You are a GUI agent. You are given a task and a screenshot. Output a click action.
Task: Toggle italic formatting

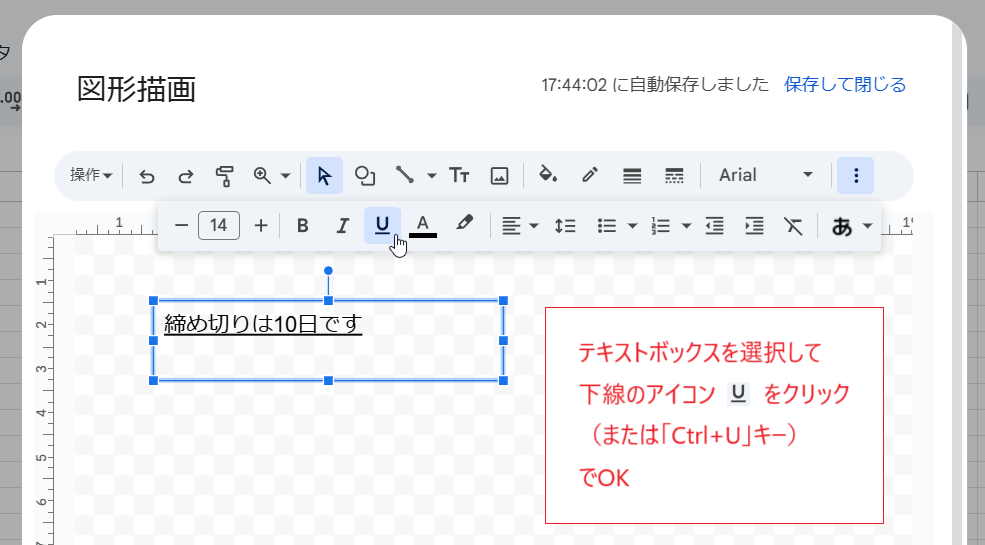pos(342,225)
